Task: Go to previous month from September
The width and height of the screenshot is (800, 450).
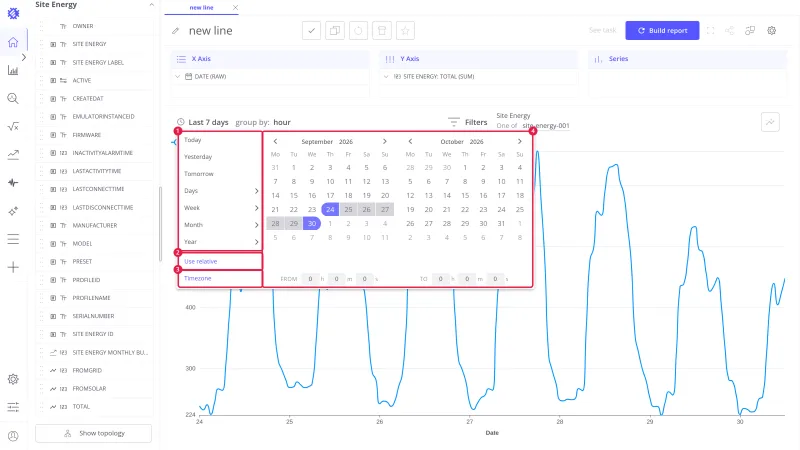Action: click(275, 141)
